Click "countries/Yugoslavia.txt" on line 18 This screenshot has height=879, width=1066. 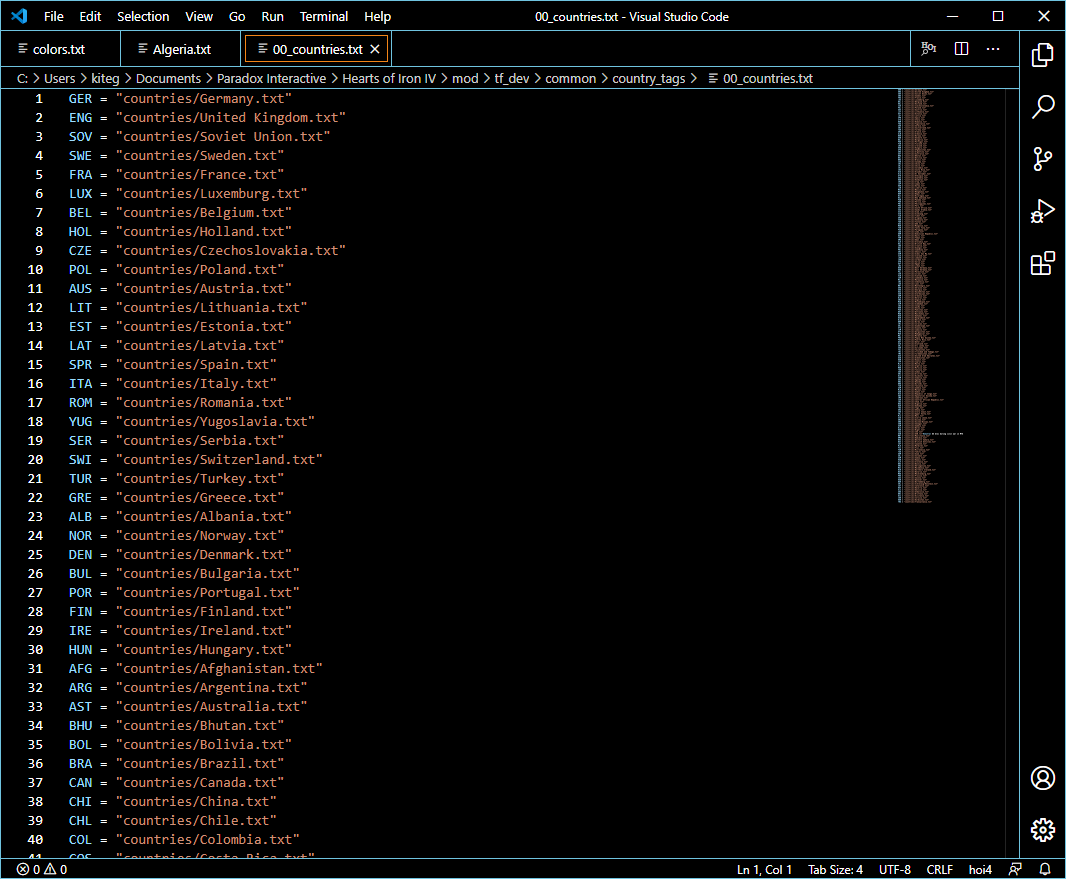pyautogui.click(x=215, y=421)
